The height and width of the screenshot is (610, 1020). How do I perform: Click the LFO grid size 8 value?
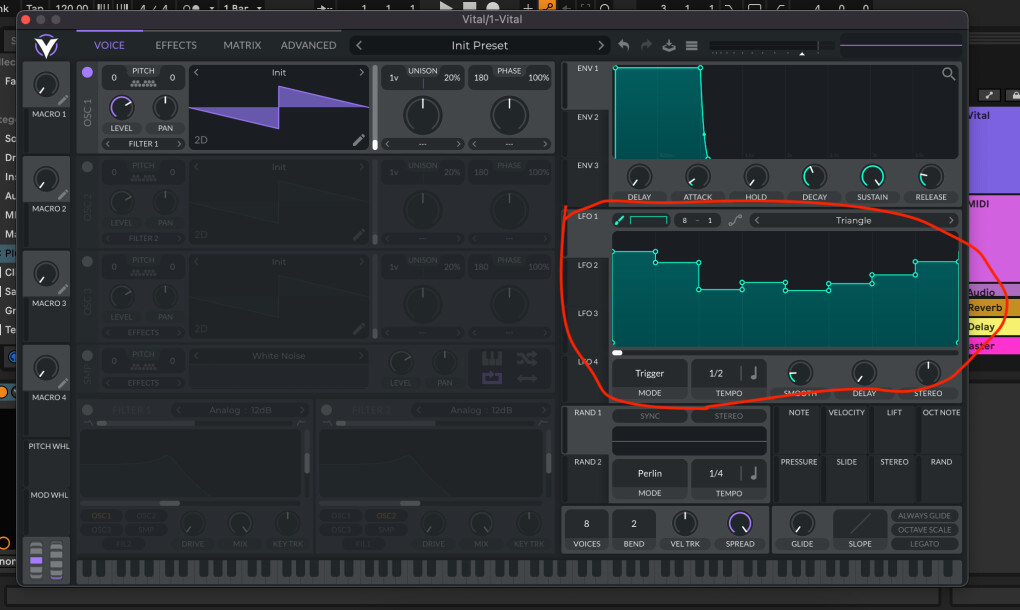click(x=684, y=220)
